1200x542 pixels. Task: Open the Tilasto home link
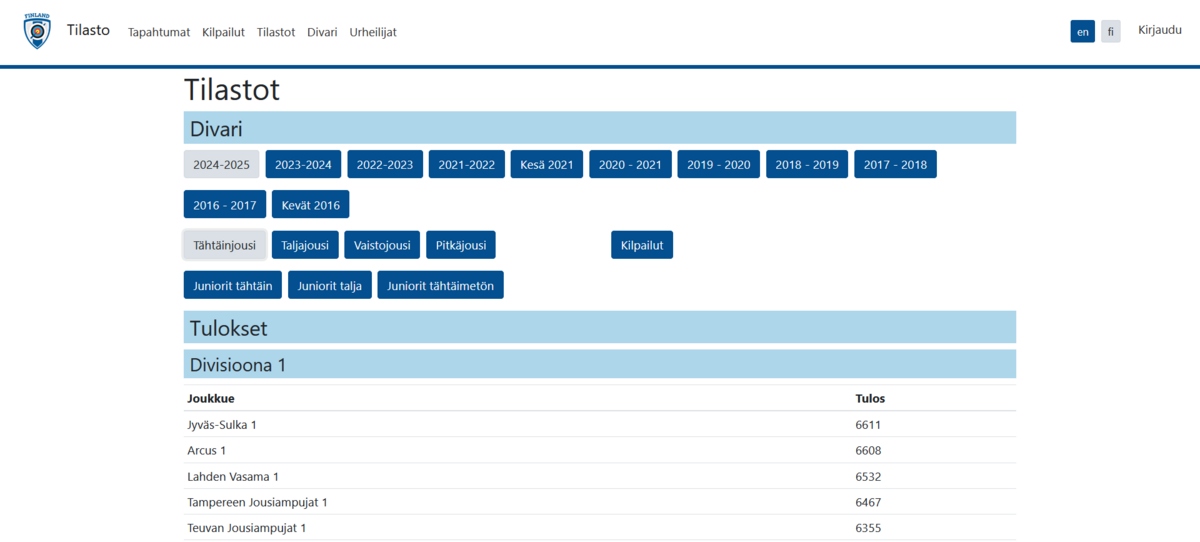click(x=88, y=31)
